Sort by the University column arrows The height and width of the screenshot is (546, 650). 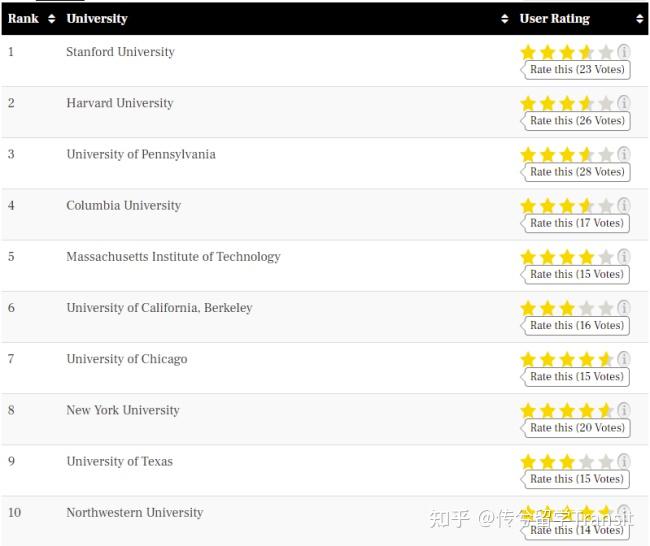(504, 19)
